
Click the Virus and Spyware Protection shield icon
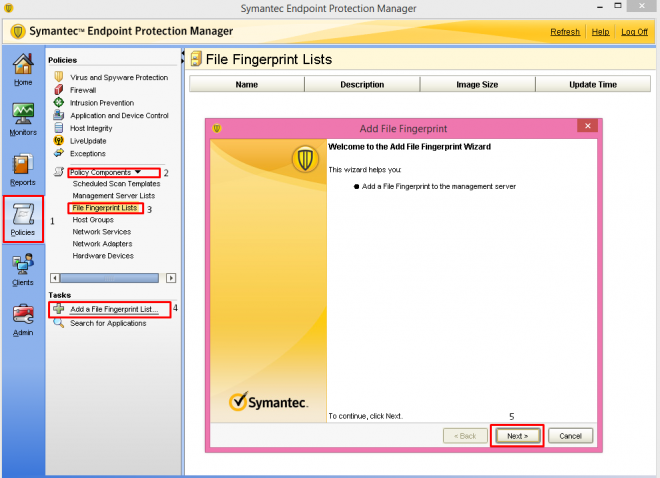59,77
